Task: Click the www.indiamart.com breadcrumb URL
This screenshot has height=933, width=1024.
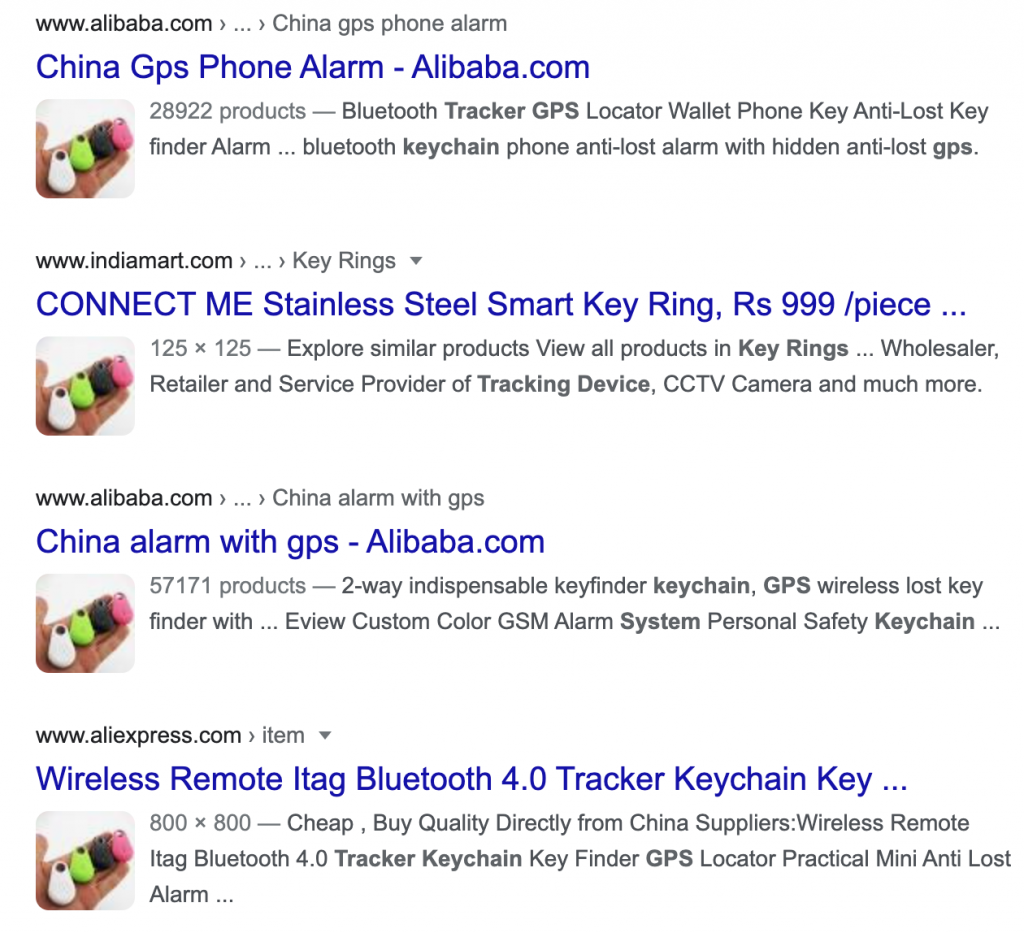Action: point(134,261)
